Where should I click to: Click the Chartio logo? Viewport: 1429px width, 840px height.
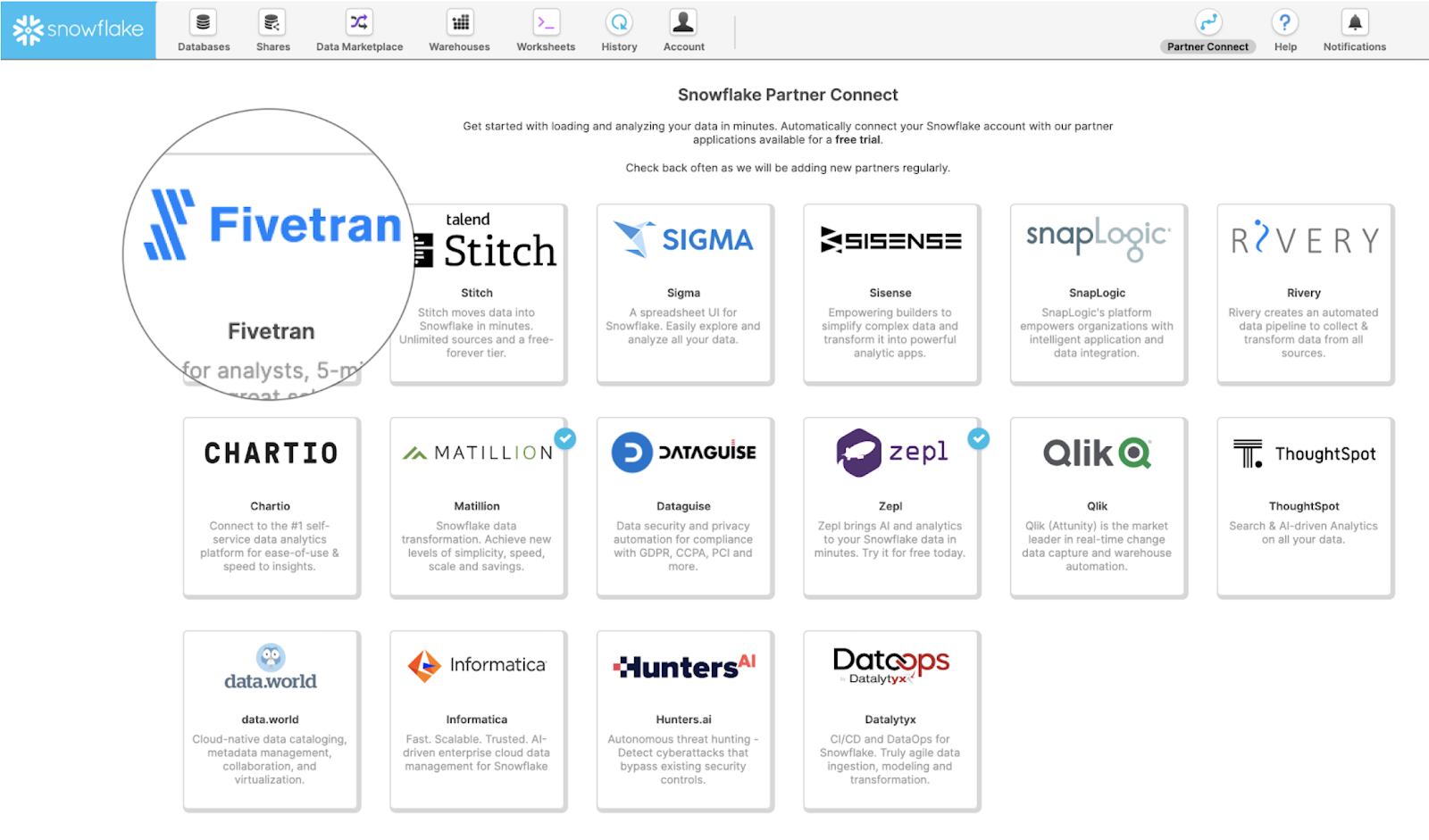pos(271,453)
